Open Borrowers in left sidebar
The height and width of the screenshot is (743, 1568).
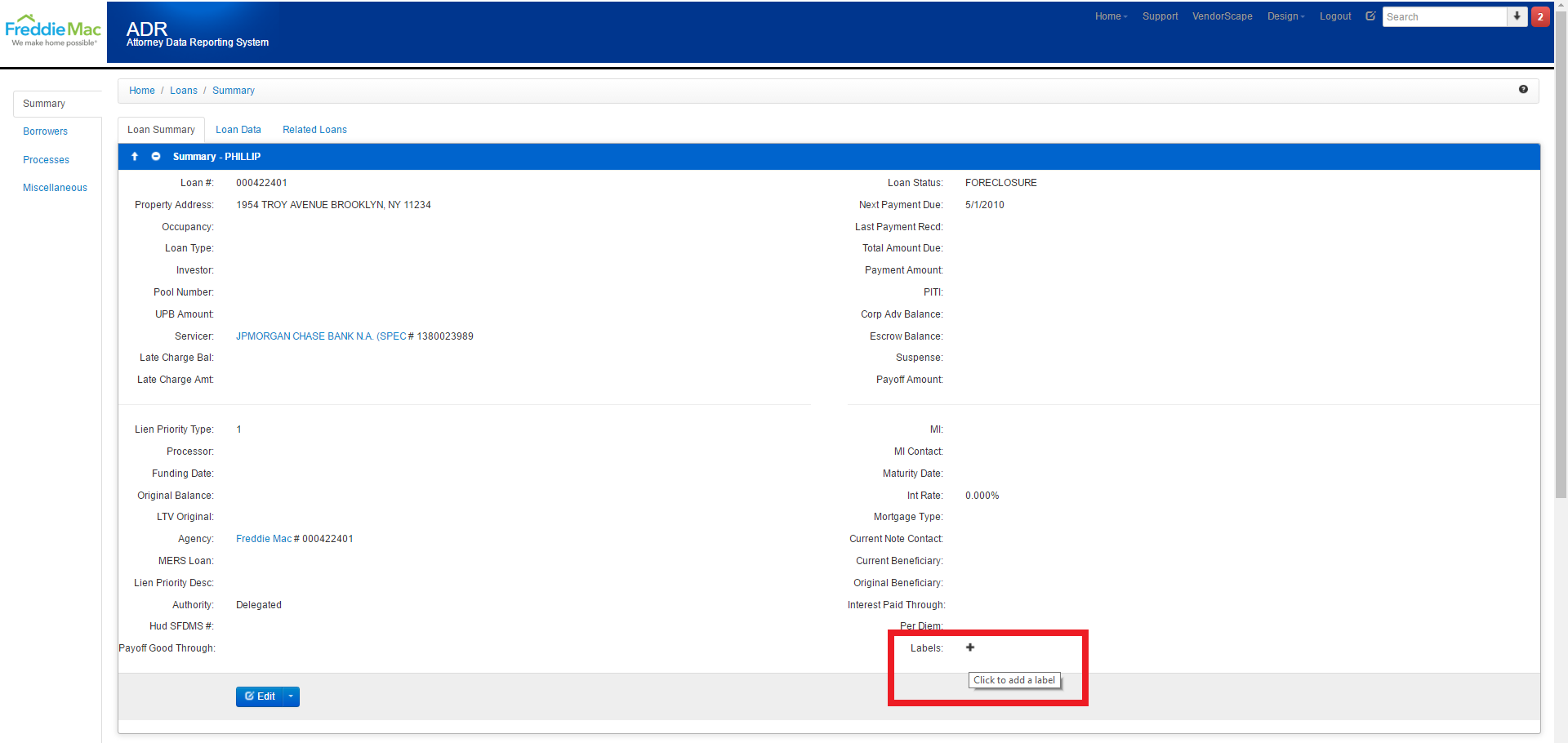tap(45, 131)
